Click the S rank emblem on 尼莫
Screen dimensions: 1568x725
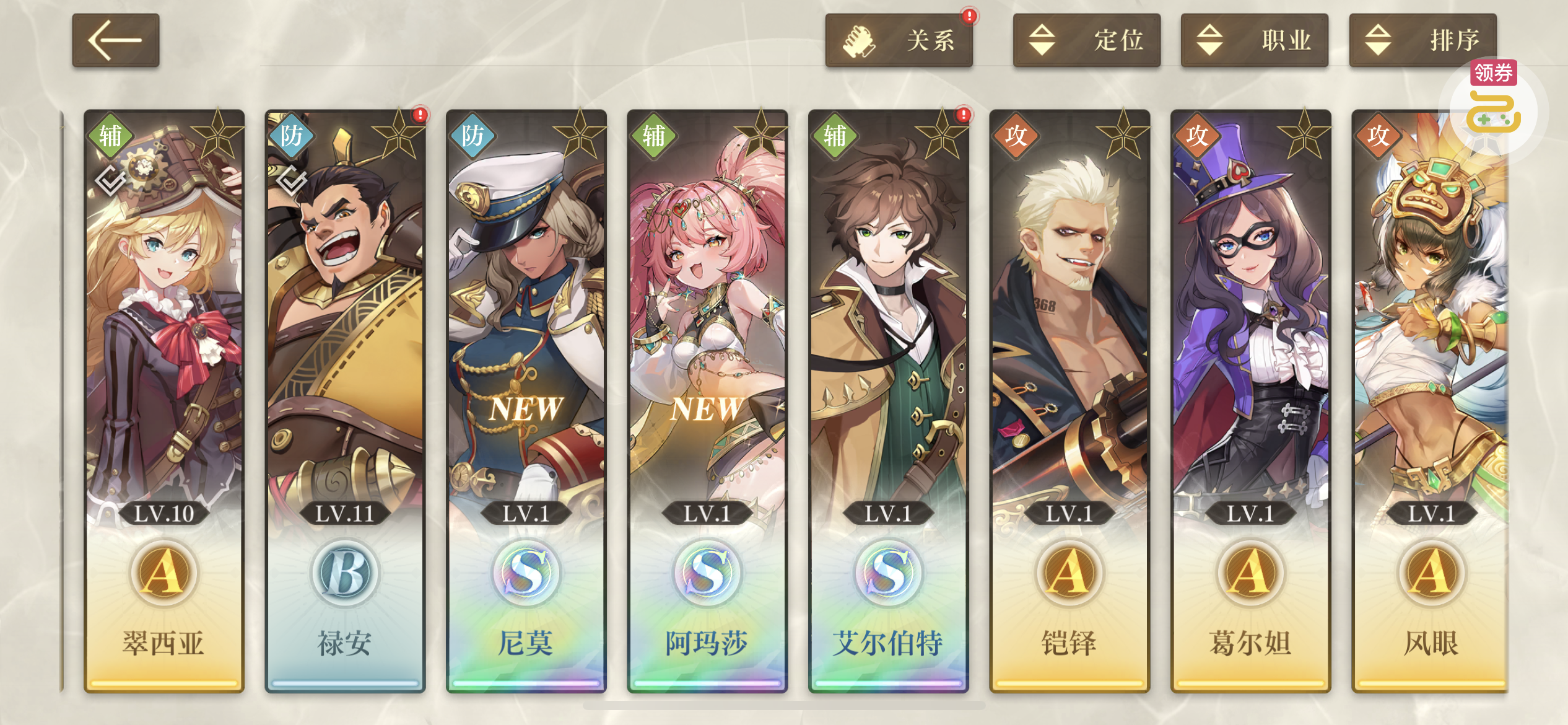(x=526, y=573)
